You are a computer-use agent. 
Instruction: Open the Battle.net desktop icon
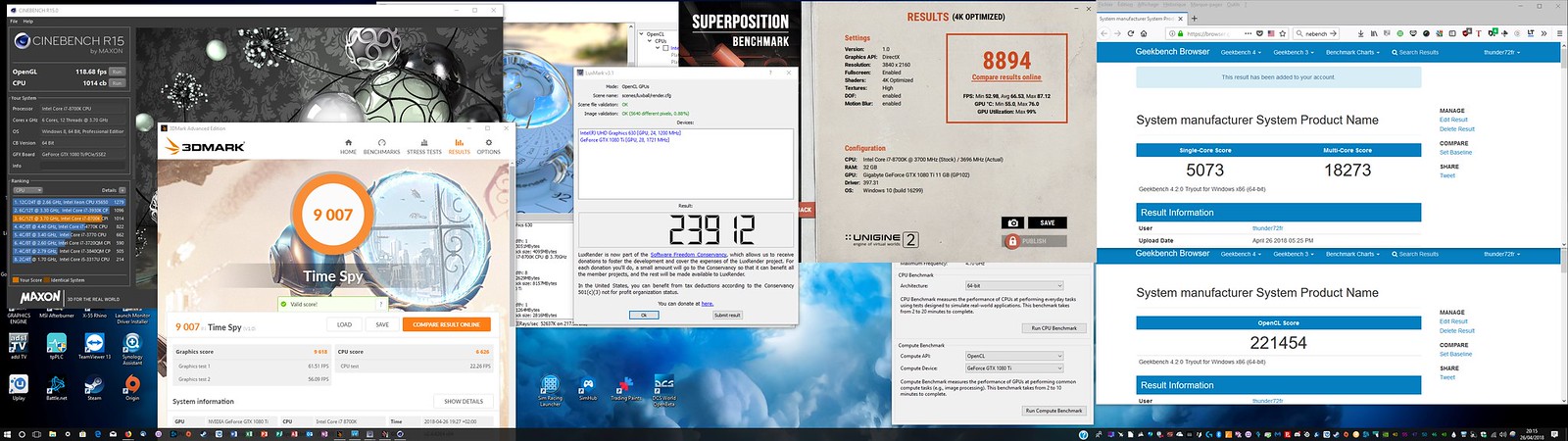point(57,387)
